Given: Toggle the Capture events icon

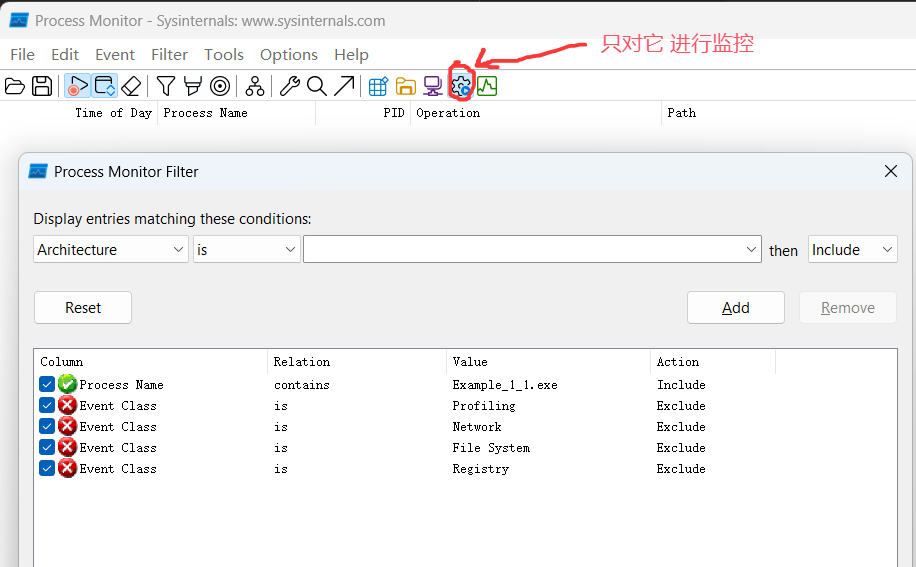Looking at the screenshot, I should (78, 86).
